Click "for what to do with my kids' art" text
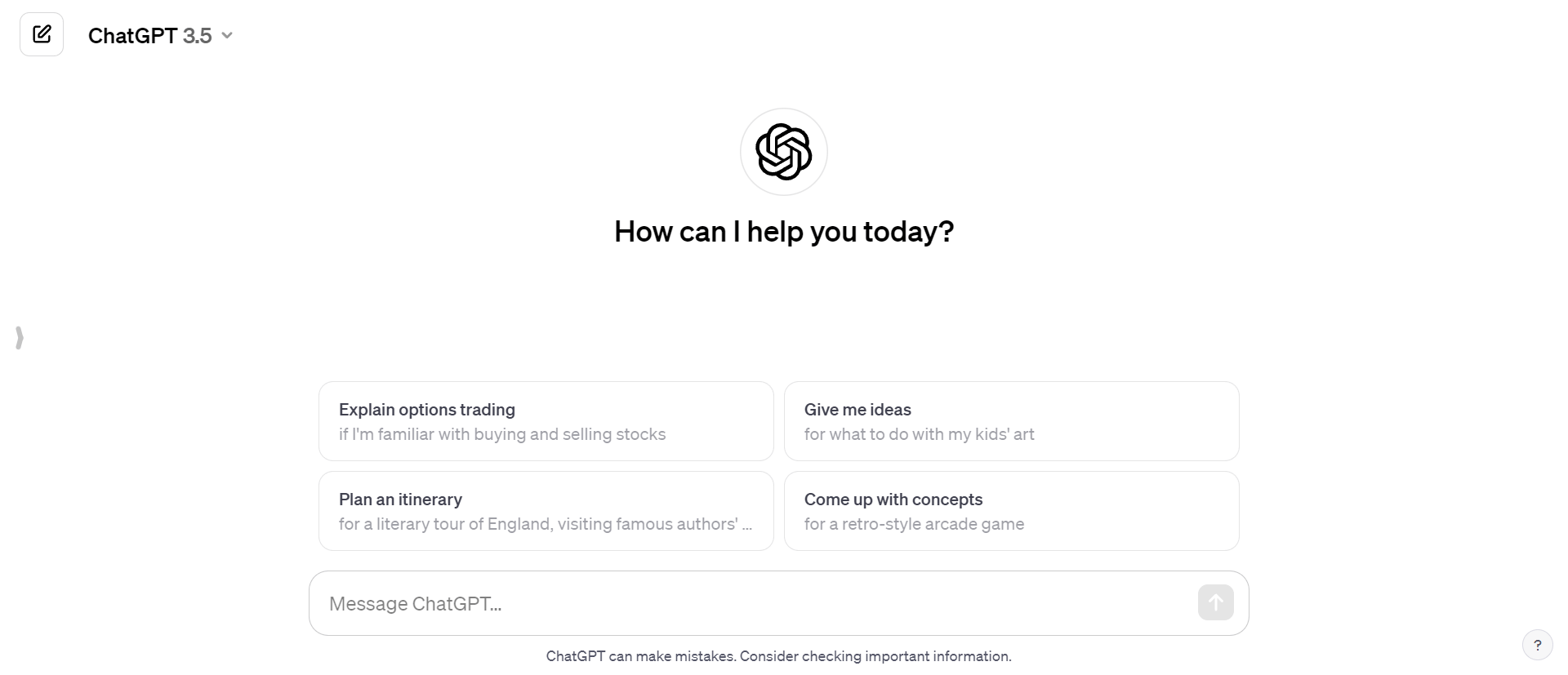 [x=919, y=434]
